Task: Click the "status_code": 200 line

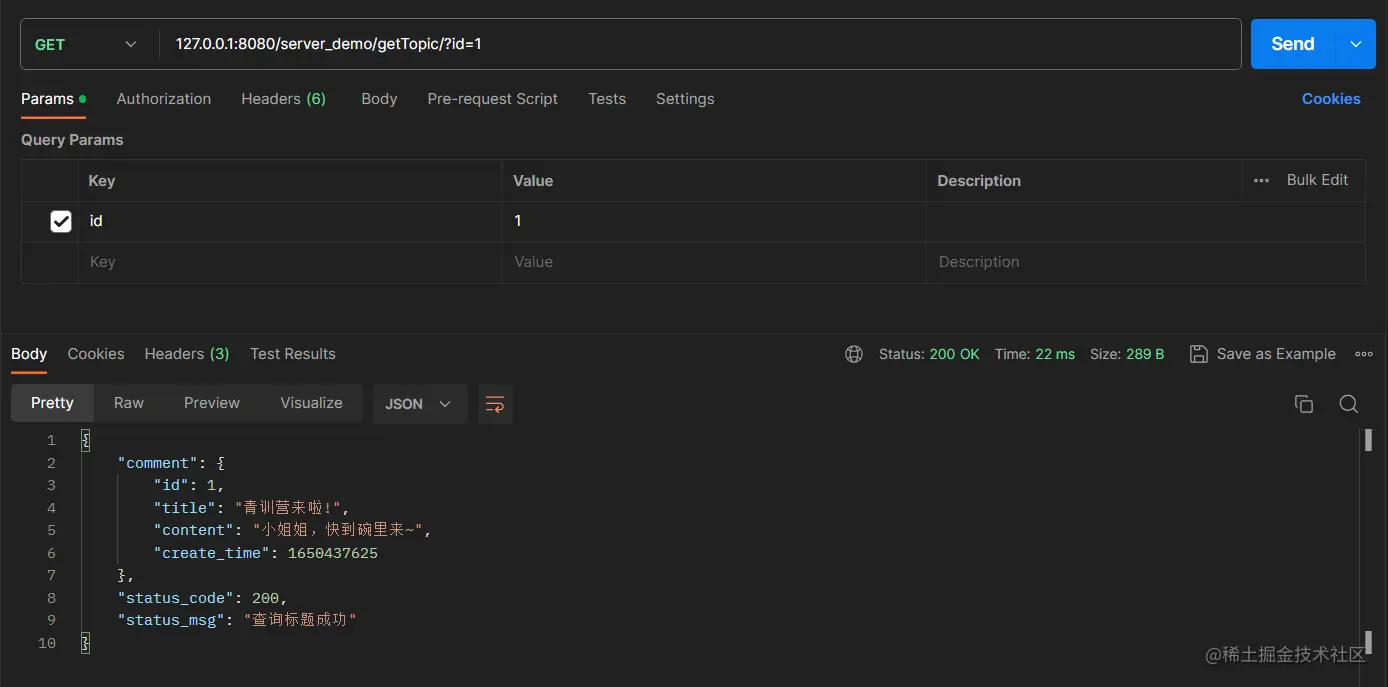Action: (x=202, y=598)
